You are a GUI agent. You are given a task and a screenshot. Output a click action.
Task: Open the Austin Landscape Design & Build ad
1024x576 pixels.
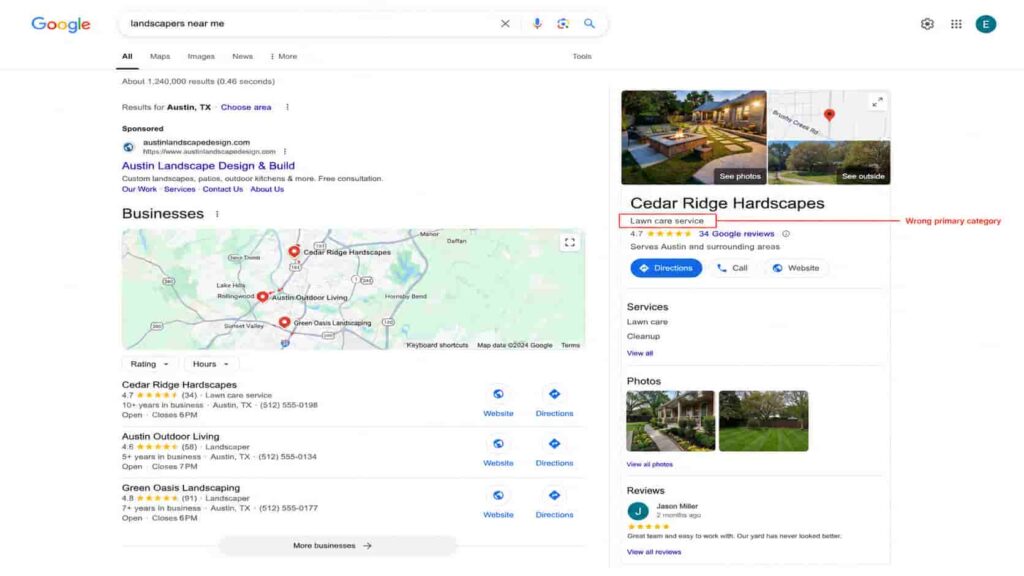point(208,166)
